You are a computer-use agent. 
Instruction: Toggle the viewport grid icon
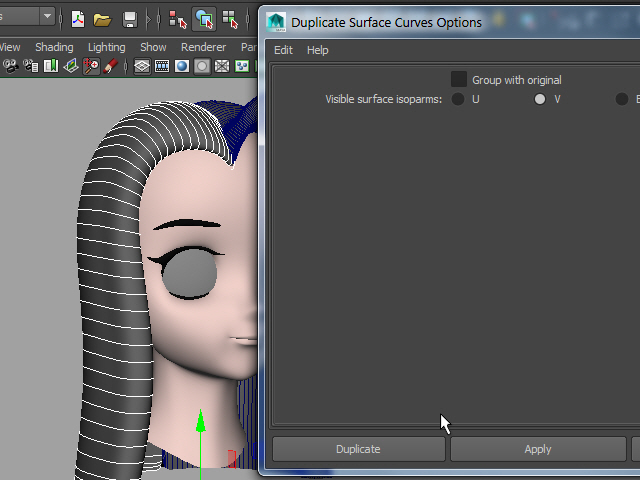click(142, 66)
